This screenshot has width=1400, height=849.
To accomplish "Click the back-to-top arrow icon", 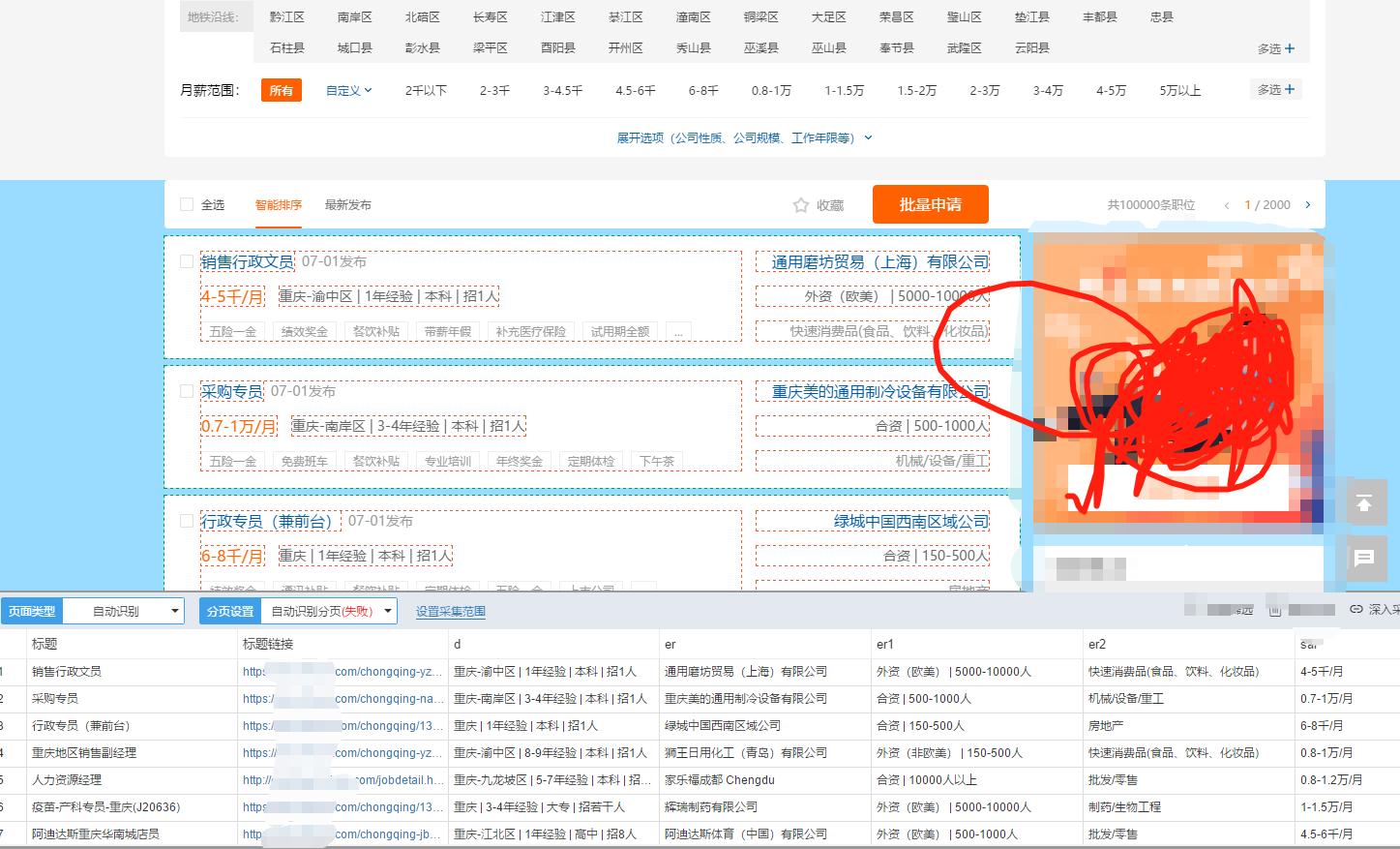I will [x=1365, y=502].
